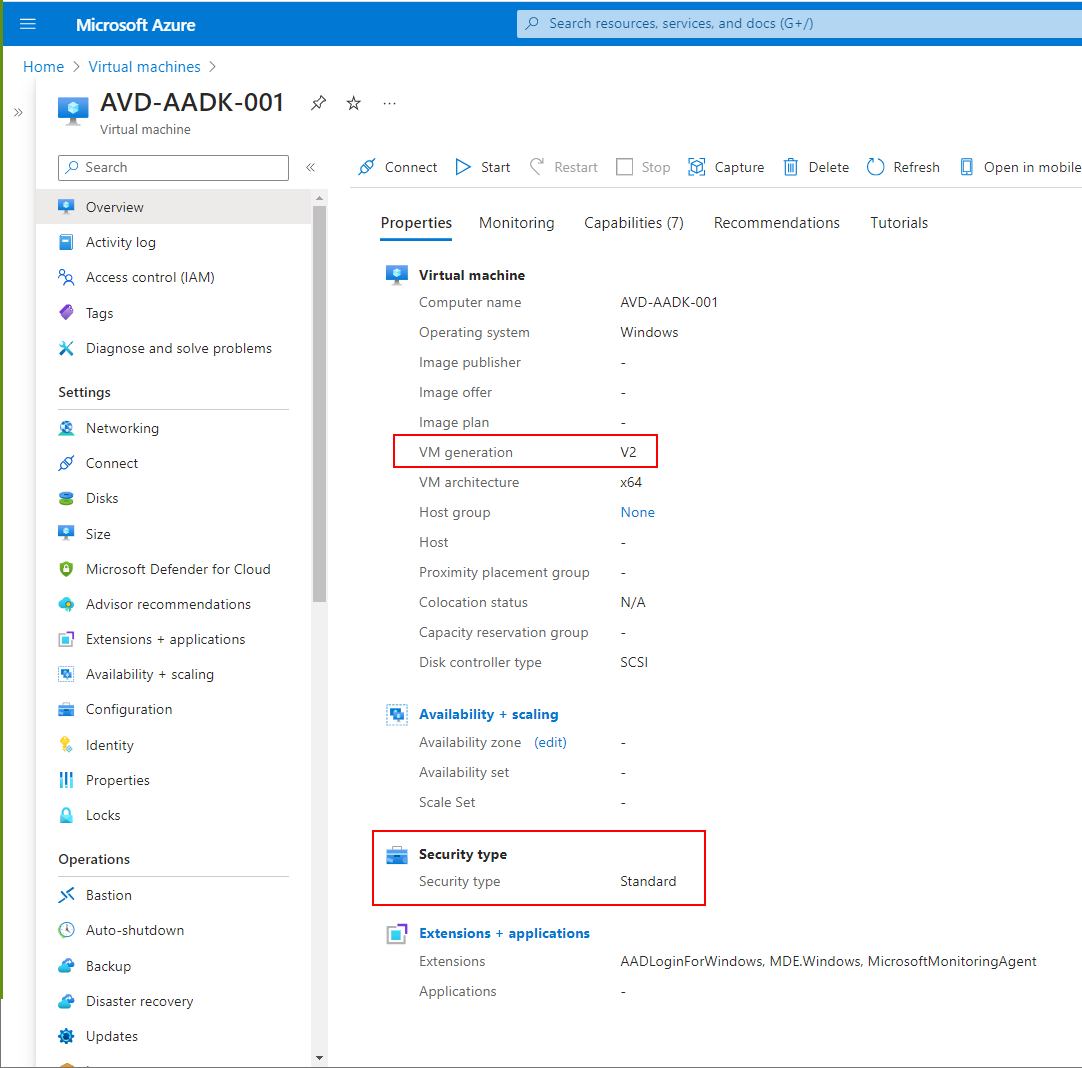Open Availability + scaling section link
The height and width of the screenshot is (1068, 1082).
click(489, 714)
